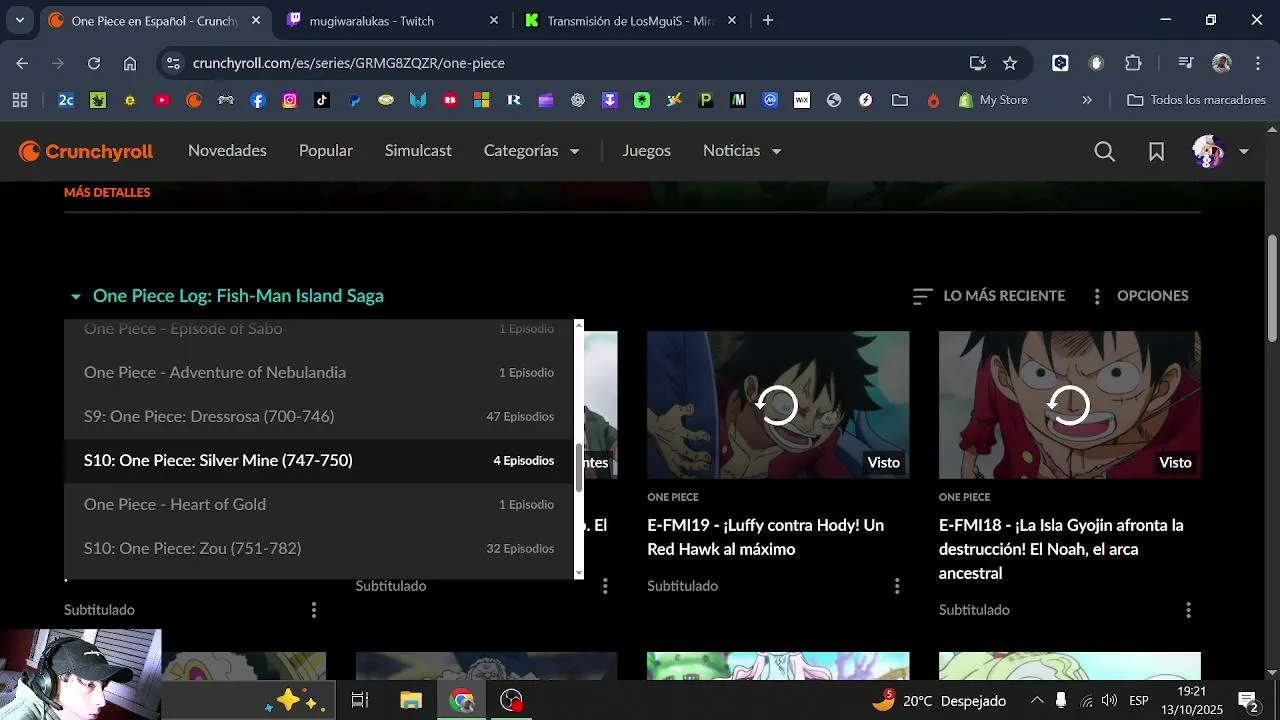Open more options for E-FMI19 card
The image size is (1280, 720).
(897, 586)
